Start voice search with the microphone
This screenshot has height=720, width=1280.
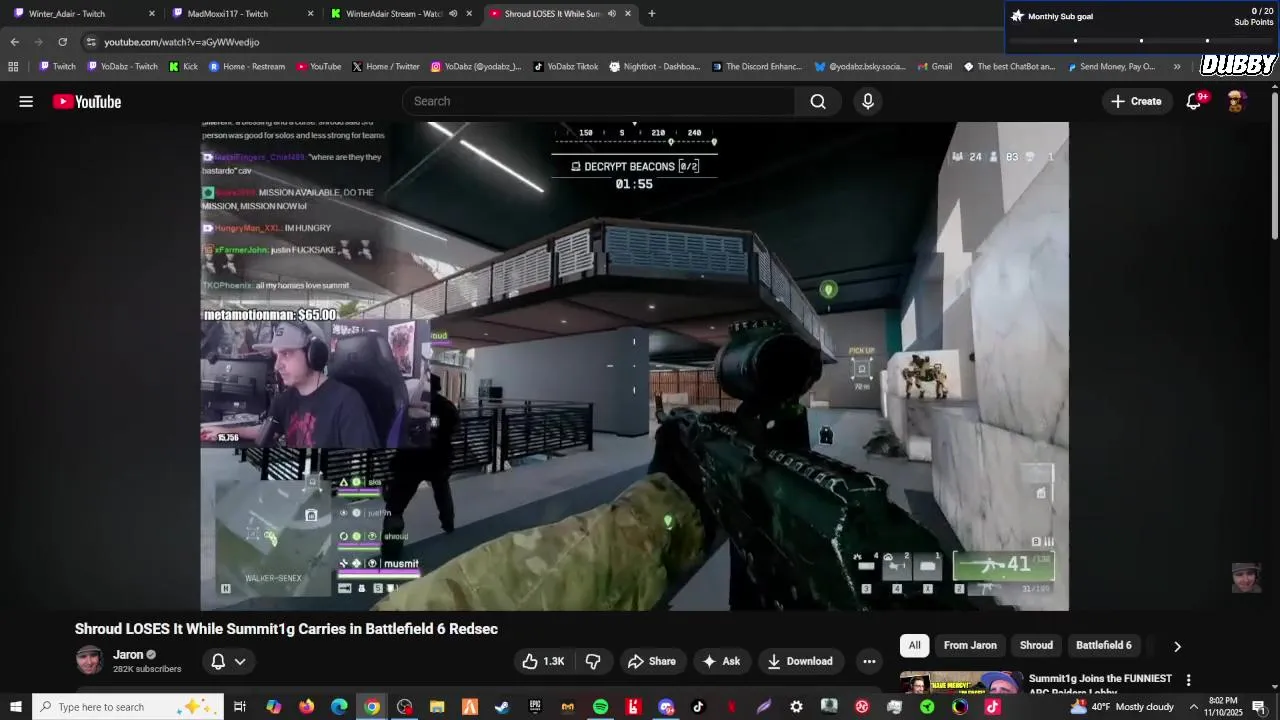(867, 101)
